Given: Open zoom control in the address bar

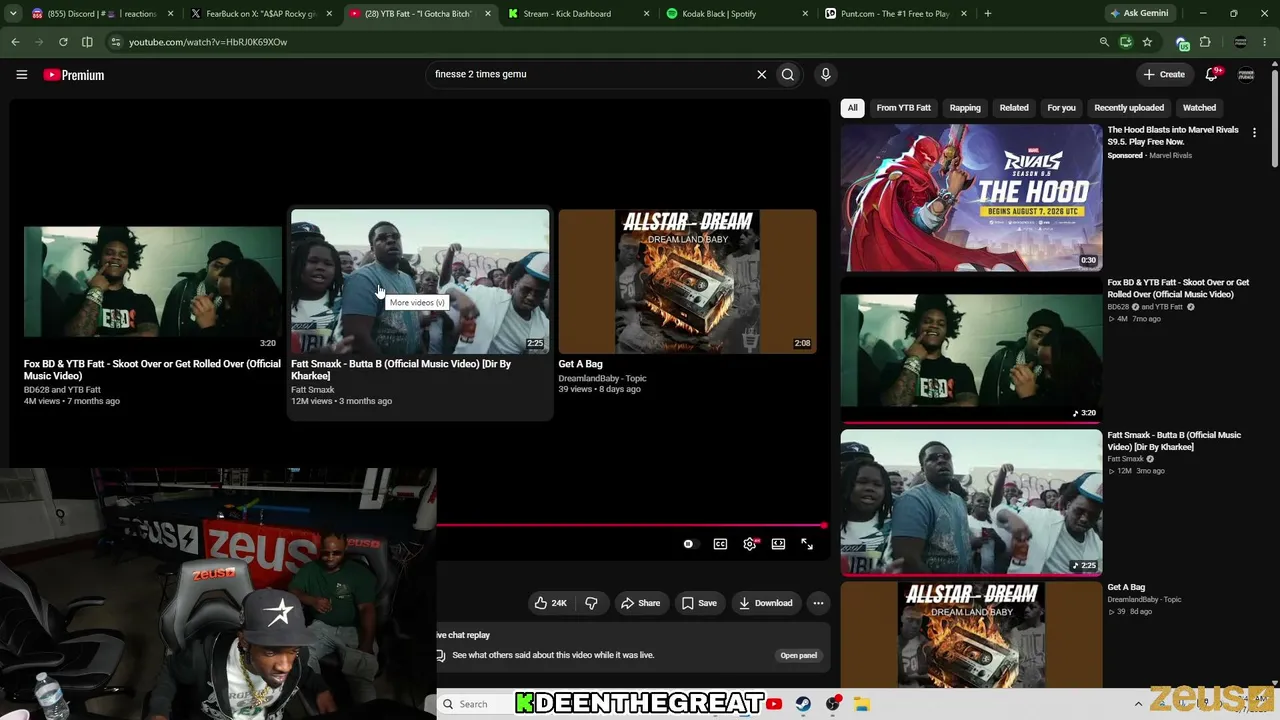Looking at the screenshot, I should (x=1104, y=42).
